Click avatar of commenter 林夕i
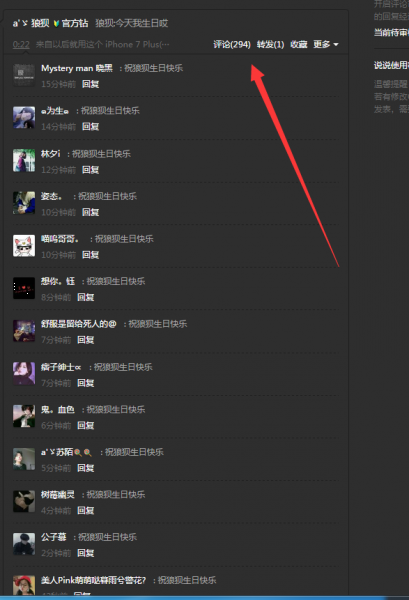The height and width of the screenshot is (600, 409). [24, 160]
